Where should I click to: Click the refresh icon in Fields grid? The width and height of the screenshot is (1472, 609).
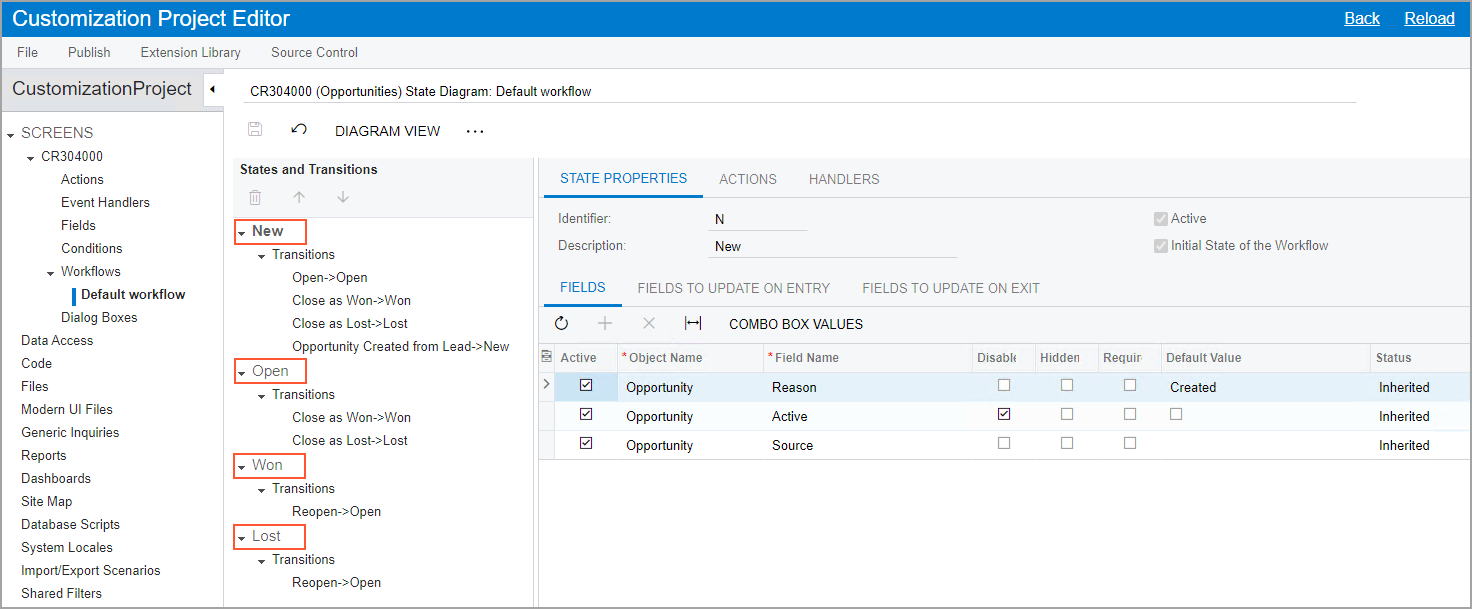[x=561, y=323]
